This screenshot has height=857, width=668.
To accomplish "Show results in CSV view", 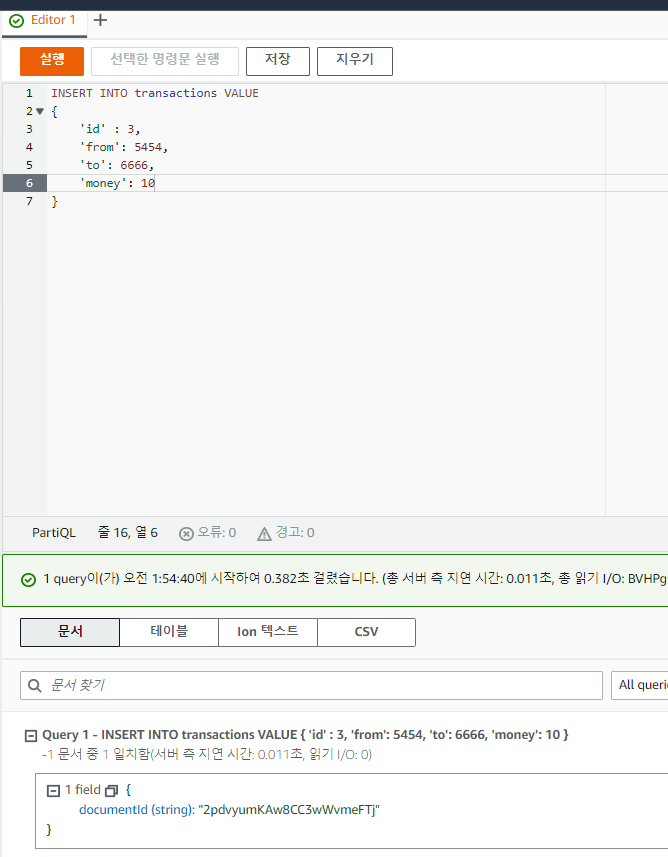I will (x=366, y=632).
